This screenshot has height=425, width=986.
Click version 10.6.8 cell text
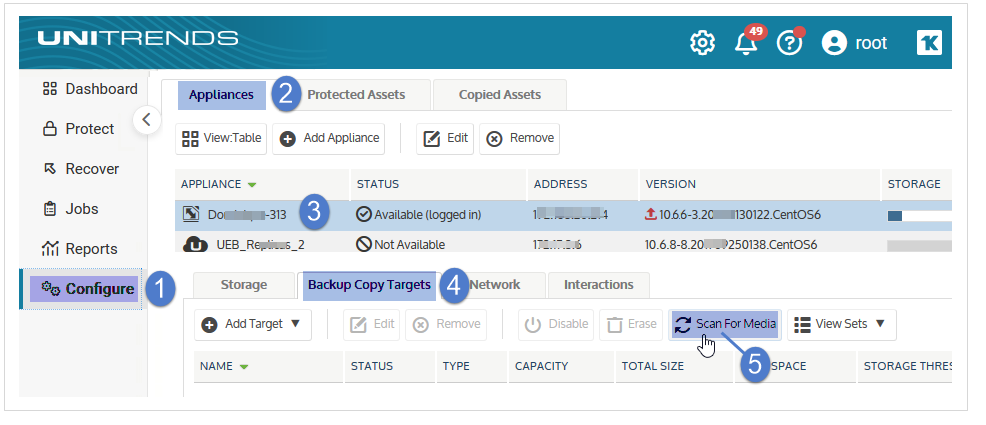(731, 245)
